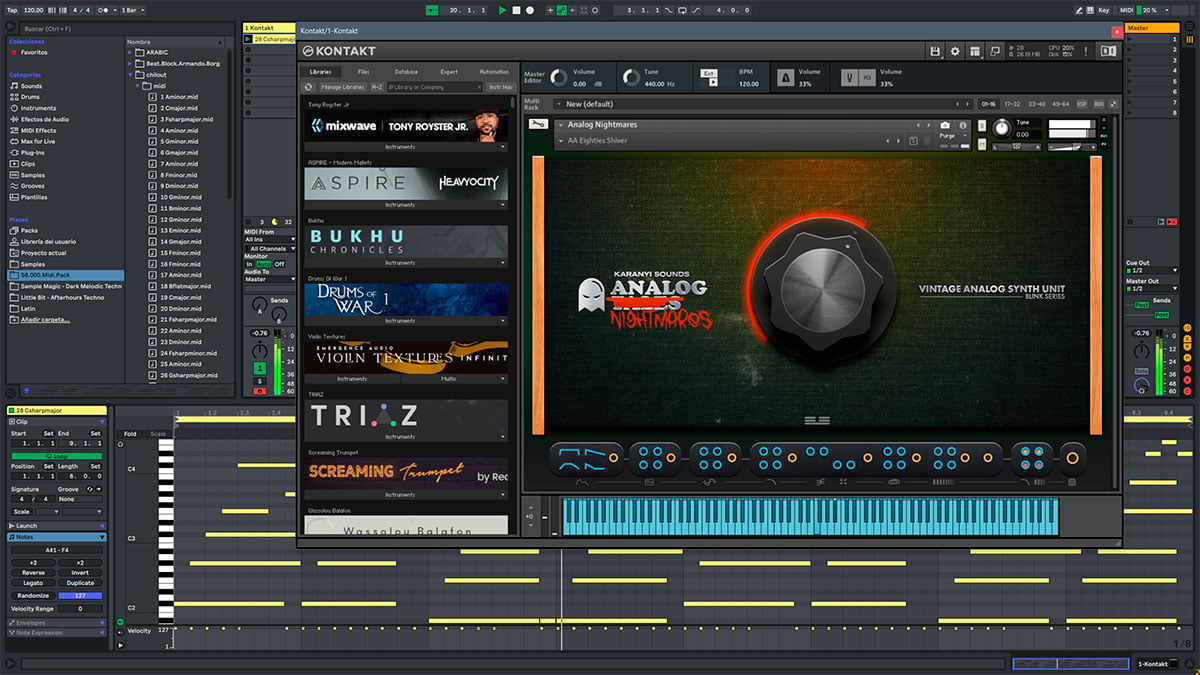Screen dimensions: 1200x675
Task: Click the Randomize button
Action: coord(33,595)
